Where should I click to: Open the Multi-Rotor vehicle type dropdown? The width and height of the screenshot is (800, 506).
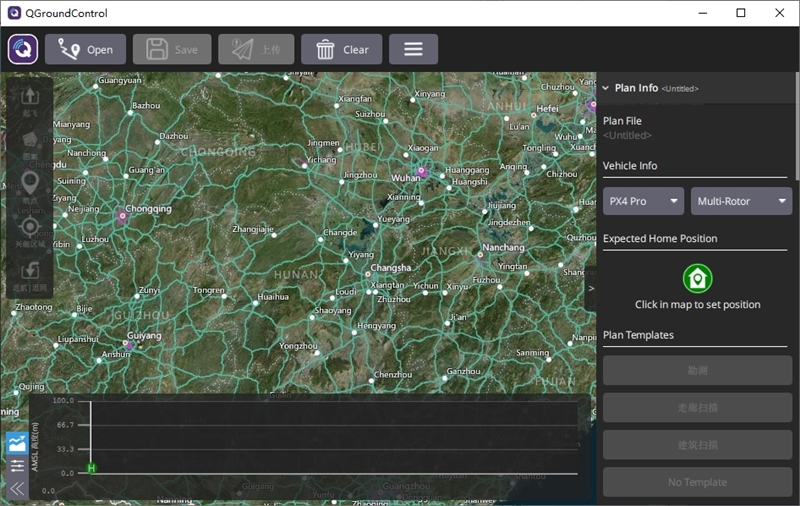741,201
